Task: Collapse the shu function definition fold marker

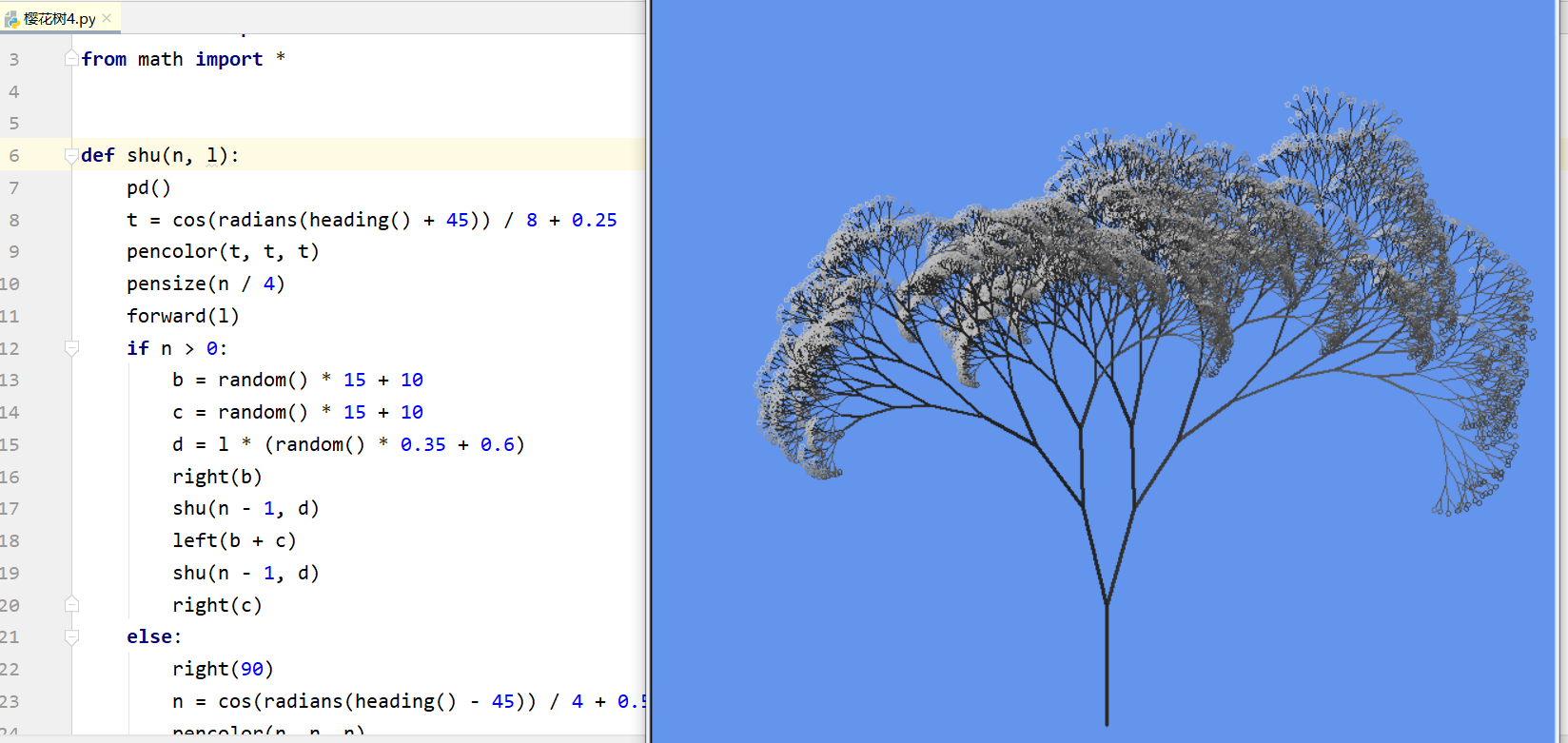Action: (71, 155)
